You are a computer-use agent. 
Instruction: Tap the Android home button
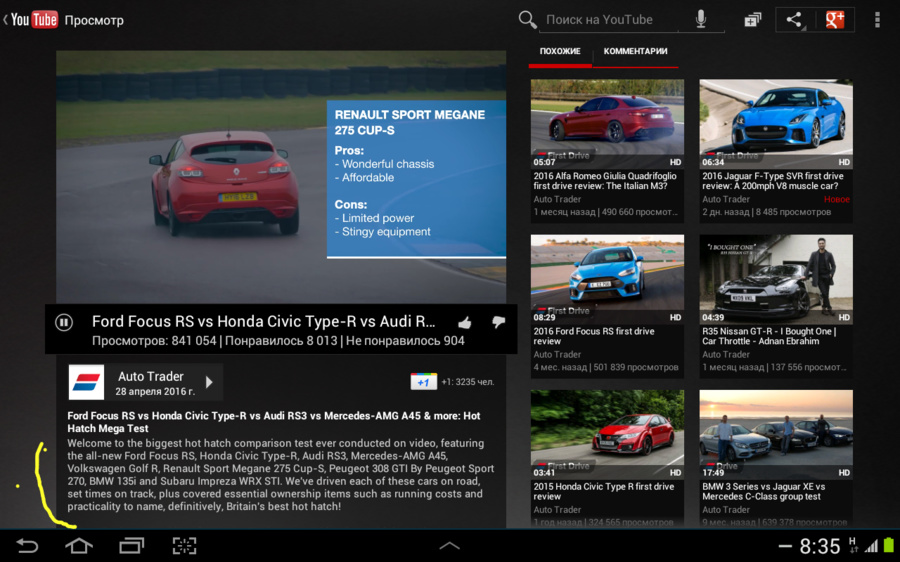pyautogui.click(x=79, y=545)
